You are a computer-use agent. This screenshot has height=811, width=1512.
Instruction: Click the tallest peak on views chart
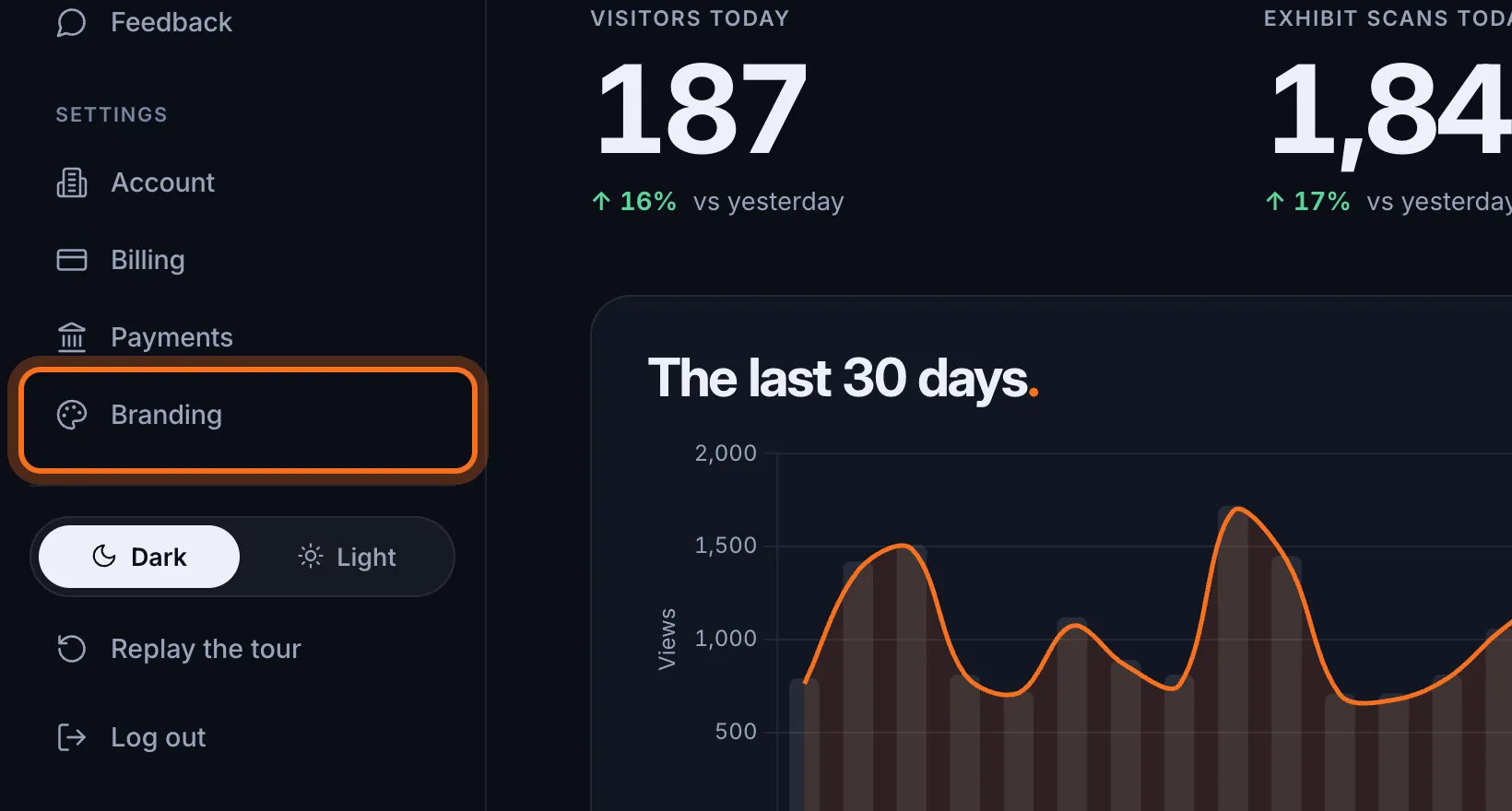1236,509
